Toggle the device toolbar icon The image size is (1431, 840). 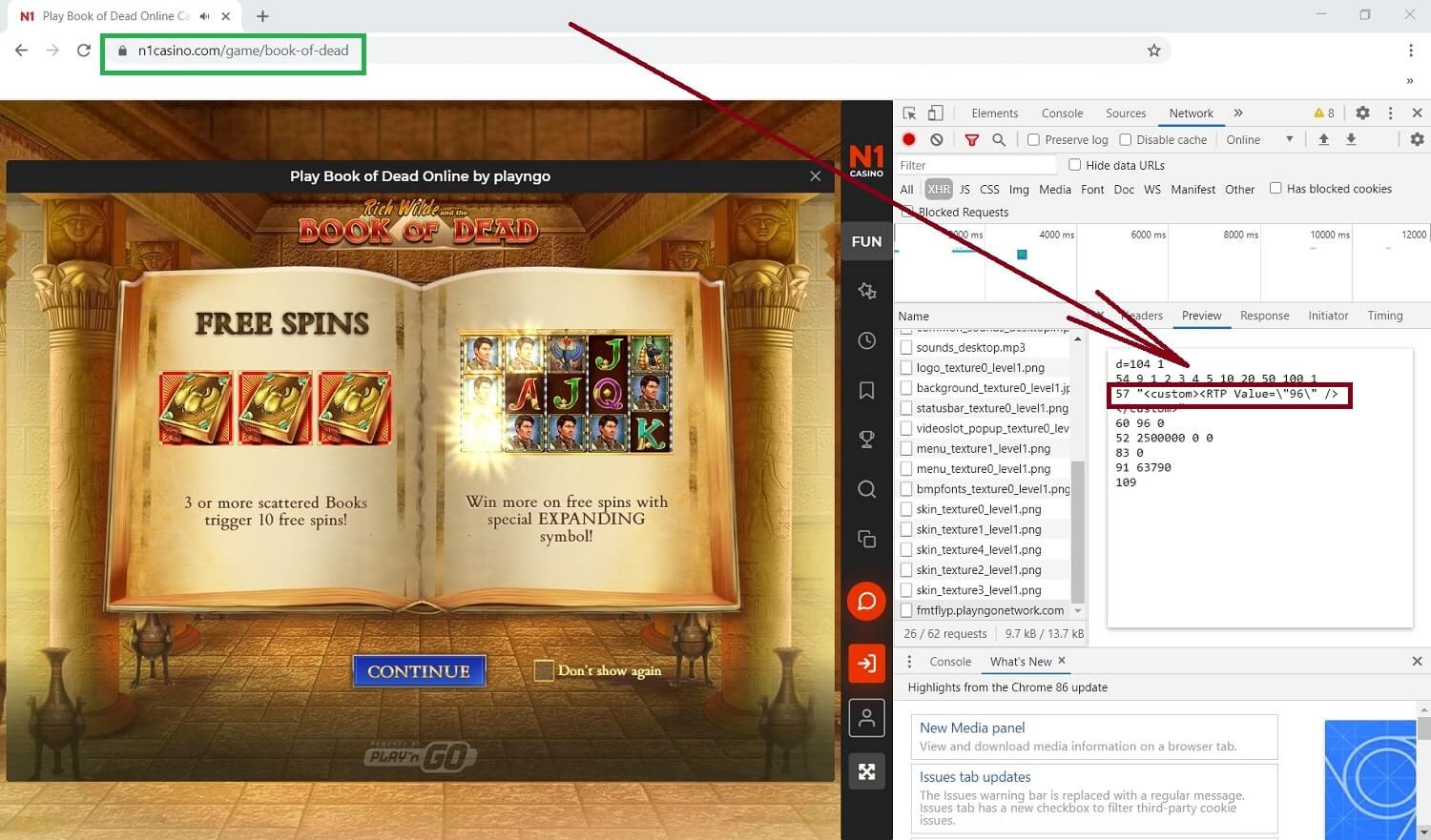point(935,113)
